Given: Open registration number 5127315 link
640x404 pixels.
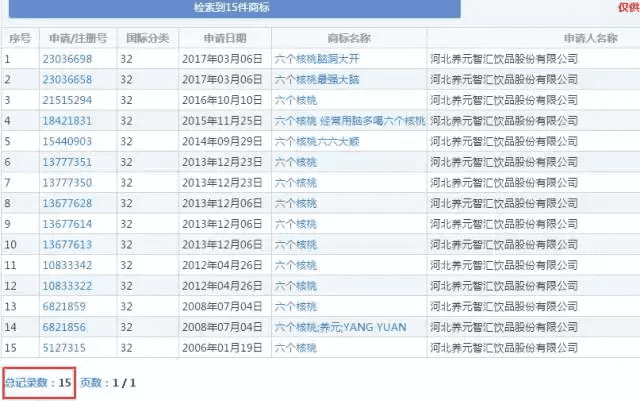Looking at the screenshot, I should (64, 348).
